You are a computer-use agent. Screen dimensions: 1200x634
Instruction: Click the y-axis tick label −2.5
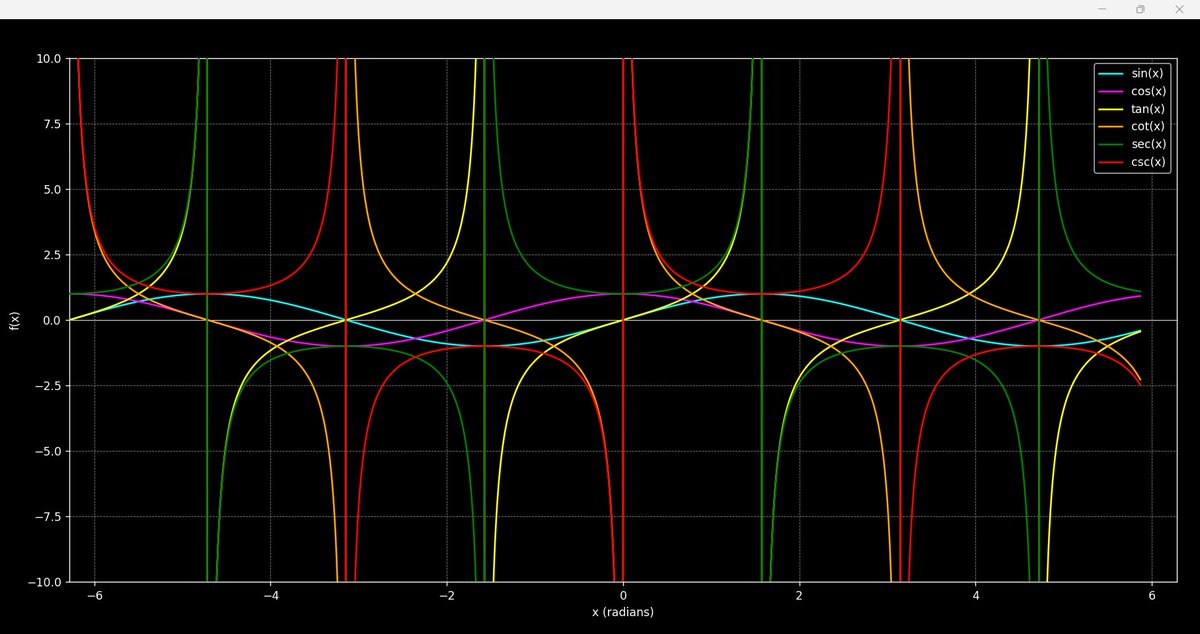point(46,386)
